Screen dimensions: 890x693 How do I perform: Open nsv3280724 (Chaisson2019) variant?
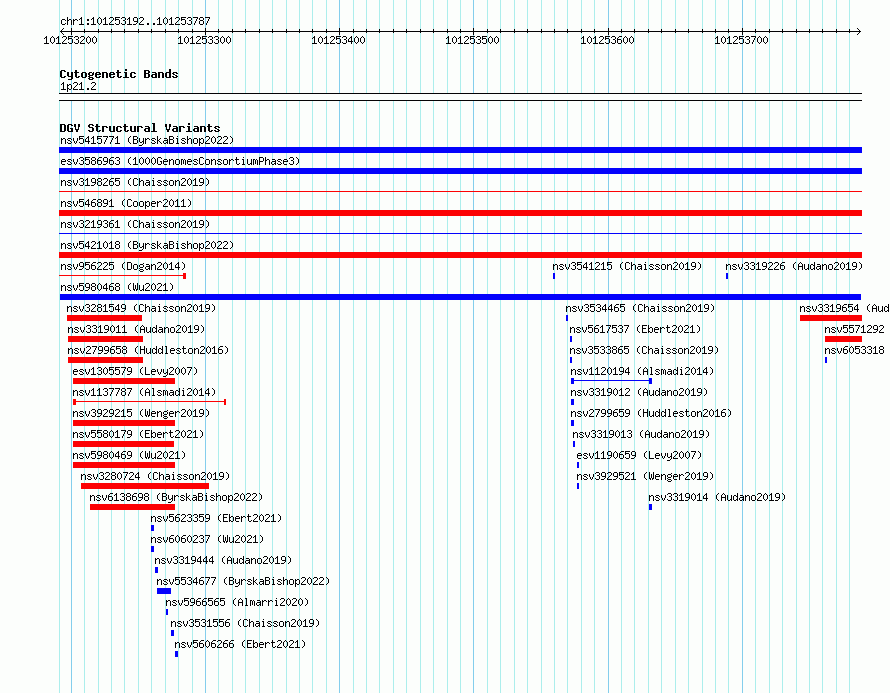click(155, 476)
